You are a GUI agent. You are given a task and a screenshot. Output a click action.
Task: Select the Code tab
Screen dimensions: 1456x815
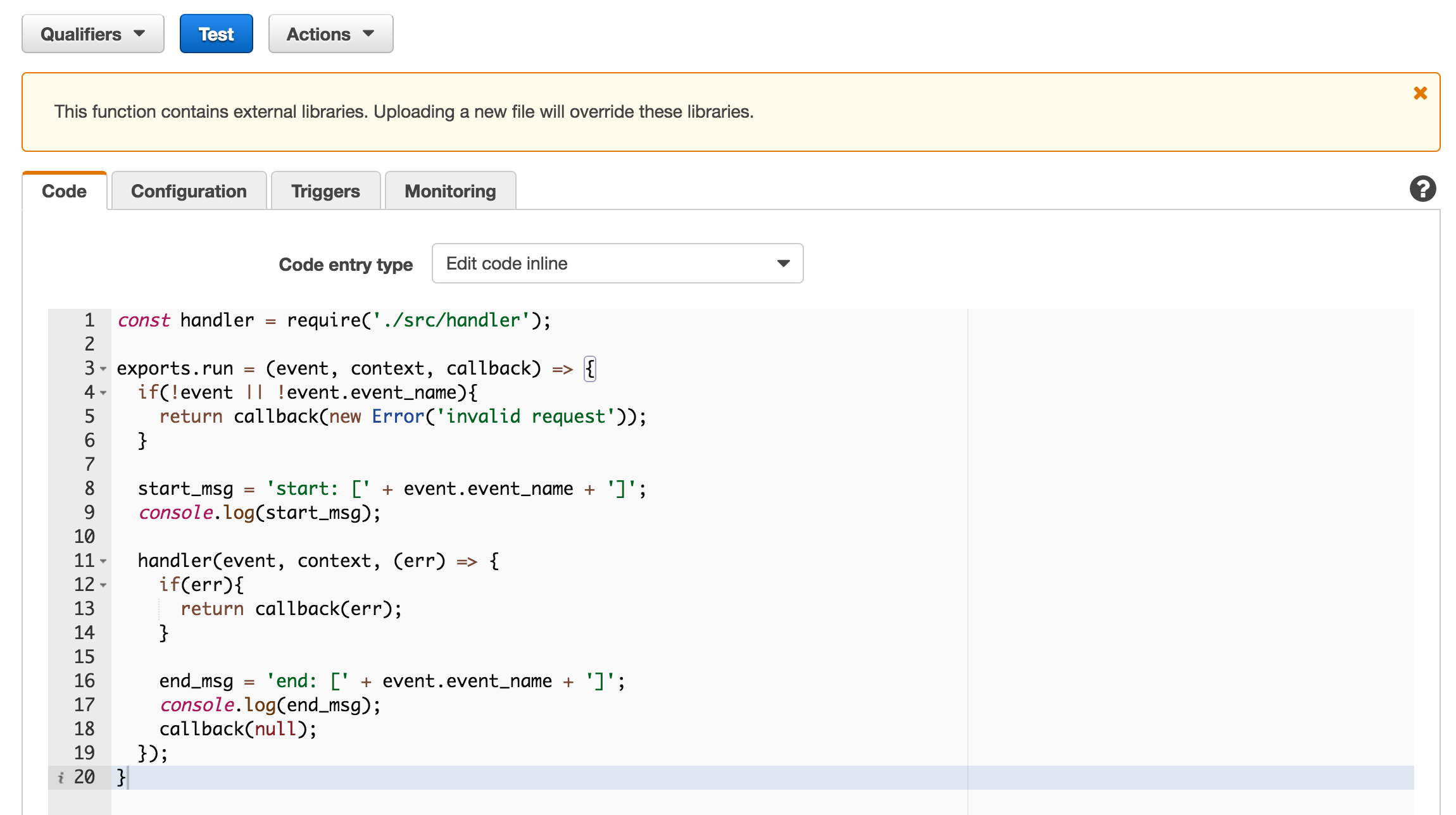tap(64, 191)
